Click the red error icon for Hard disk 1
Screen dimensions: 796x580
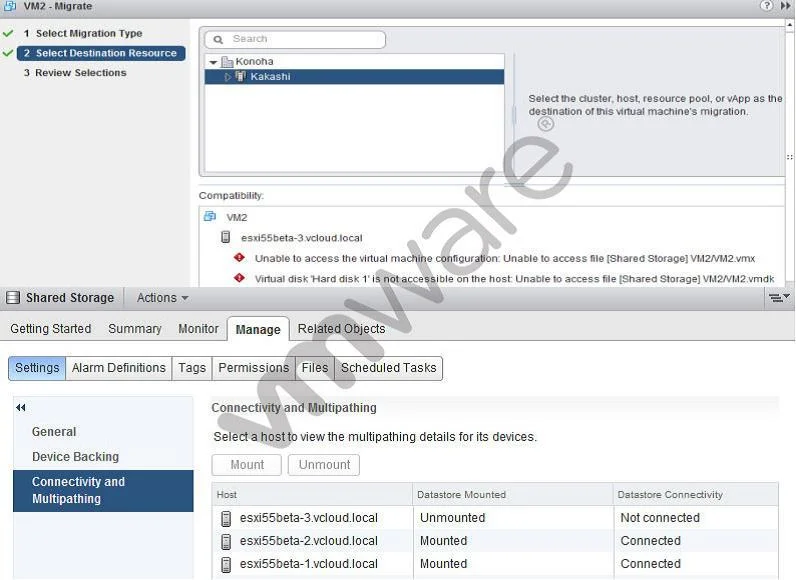point(239,278)
